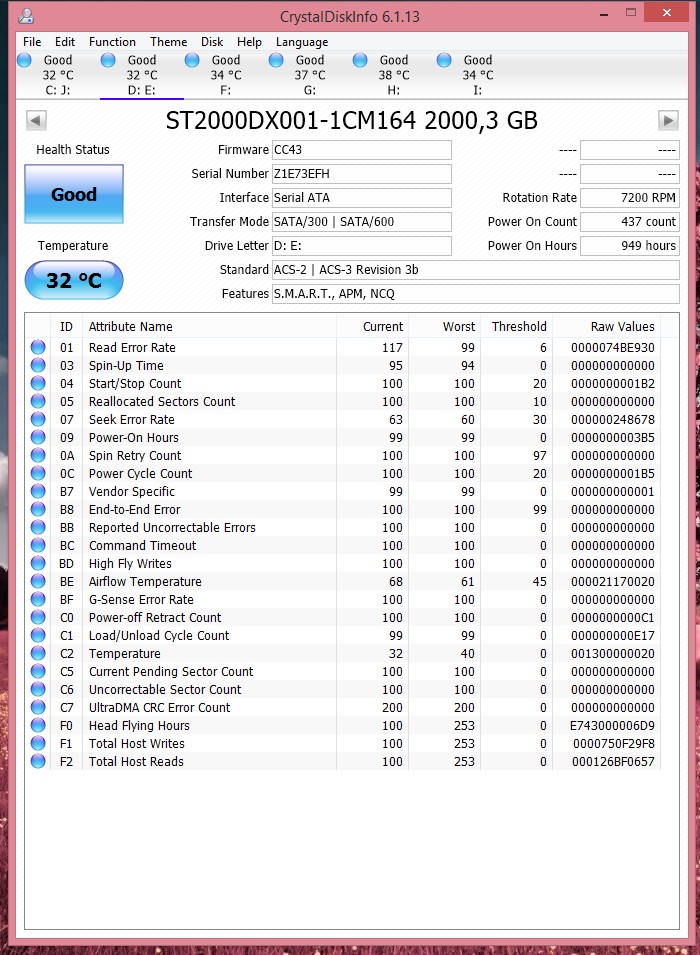The width and height of the screenshot is (700, 955).
Task: Click the Transfer Mode field
Action: [361, 222]
